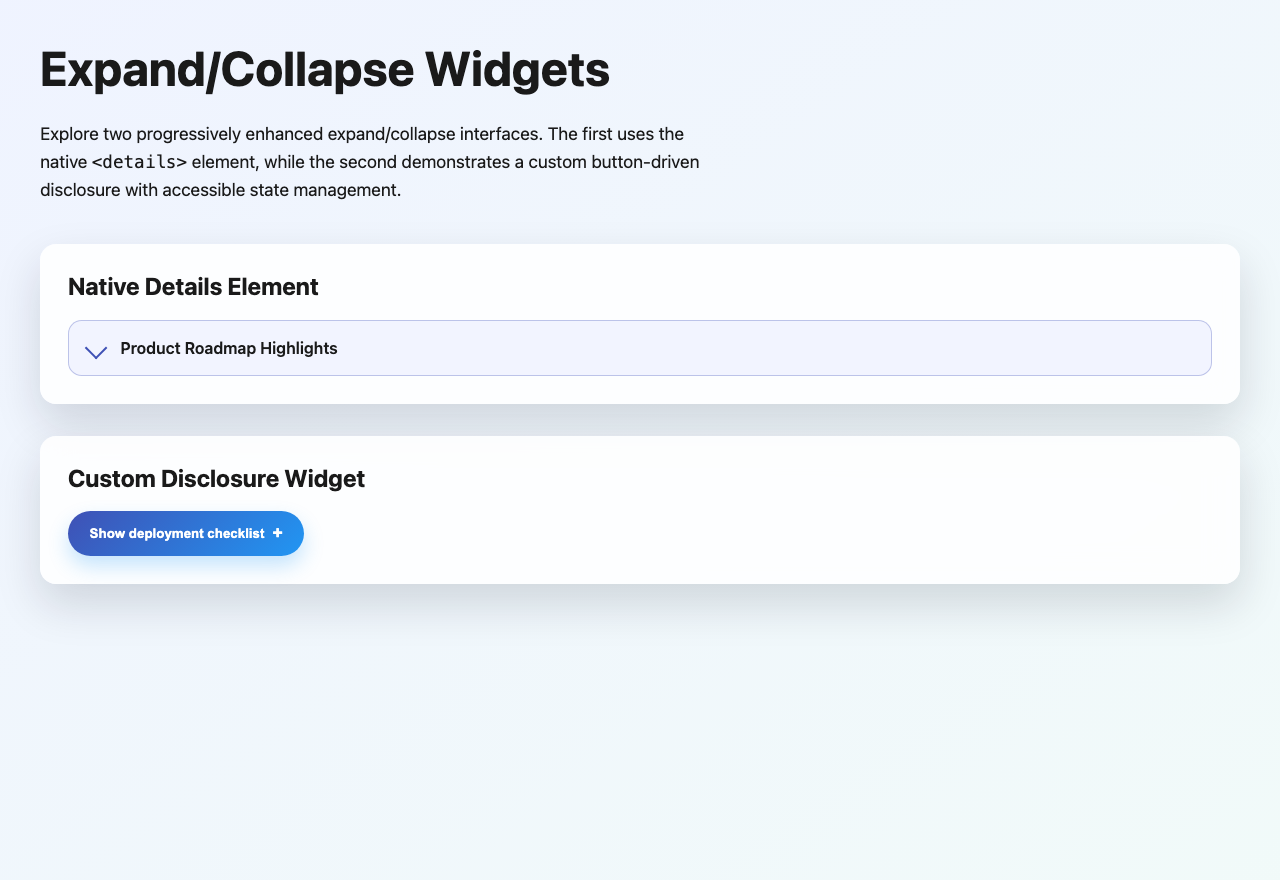
Task: Click the Expand/Collapse Widgets page title
Action: tap(324, 69)
